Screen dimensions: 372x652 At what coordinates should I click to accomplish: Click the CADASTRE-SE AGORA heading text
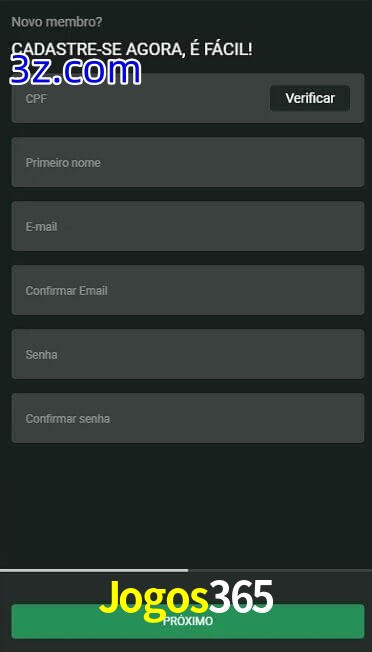pyautogui.click(x=132, y=49)
